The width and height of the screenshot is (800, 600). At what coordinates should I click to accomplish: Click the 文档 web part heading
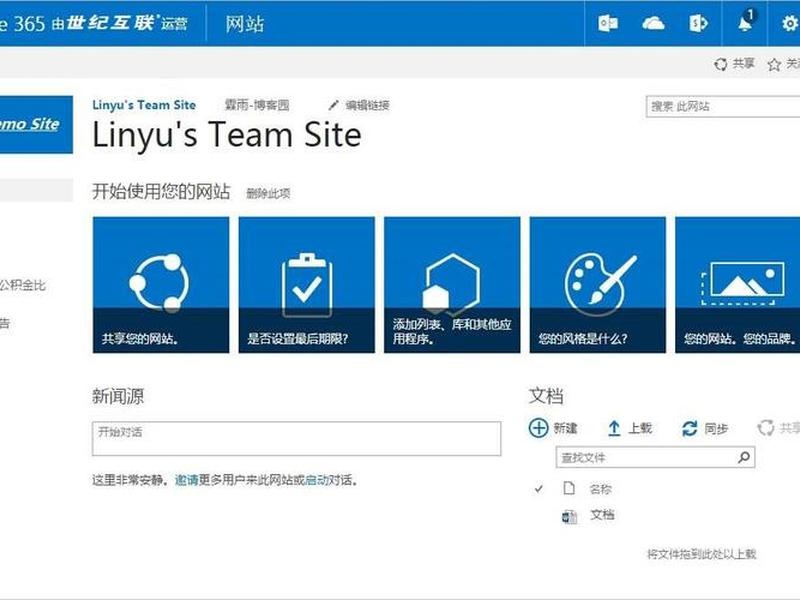546,396
